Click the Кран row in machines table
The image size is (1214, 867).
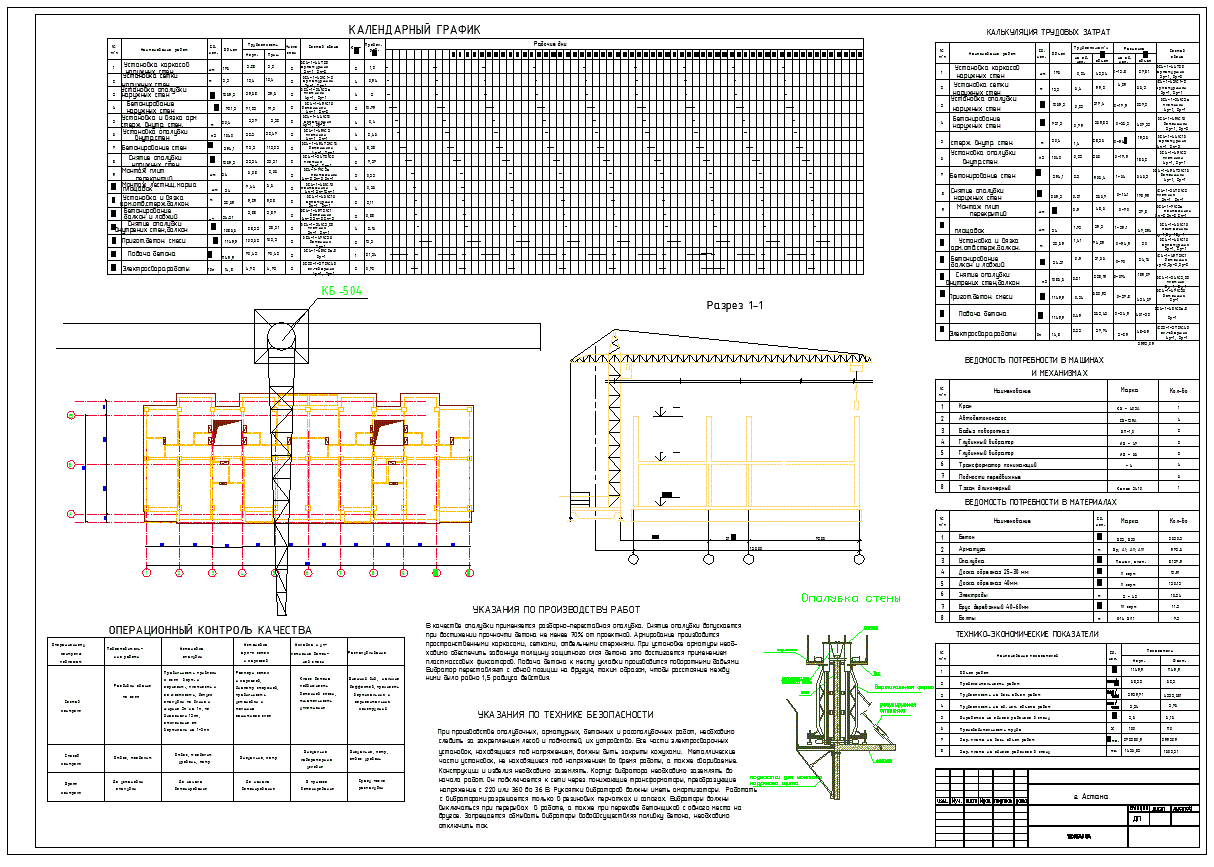tap(1040, 407)
